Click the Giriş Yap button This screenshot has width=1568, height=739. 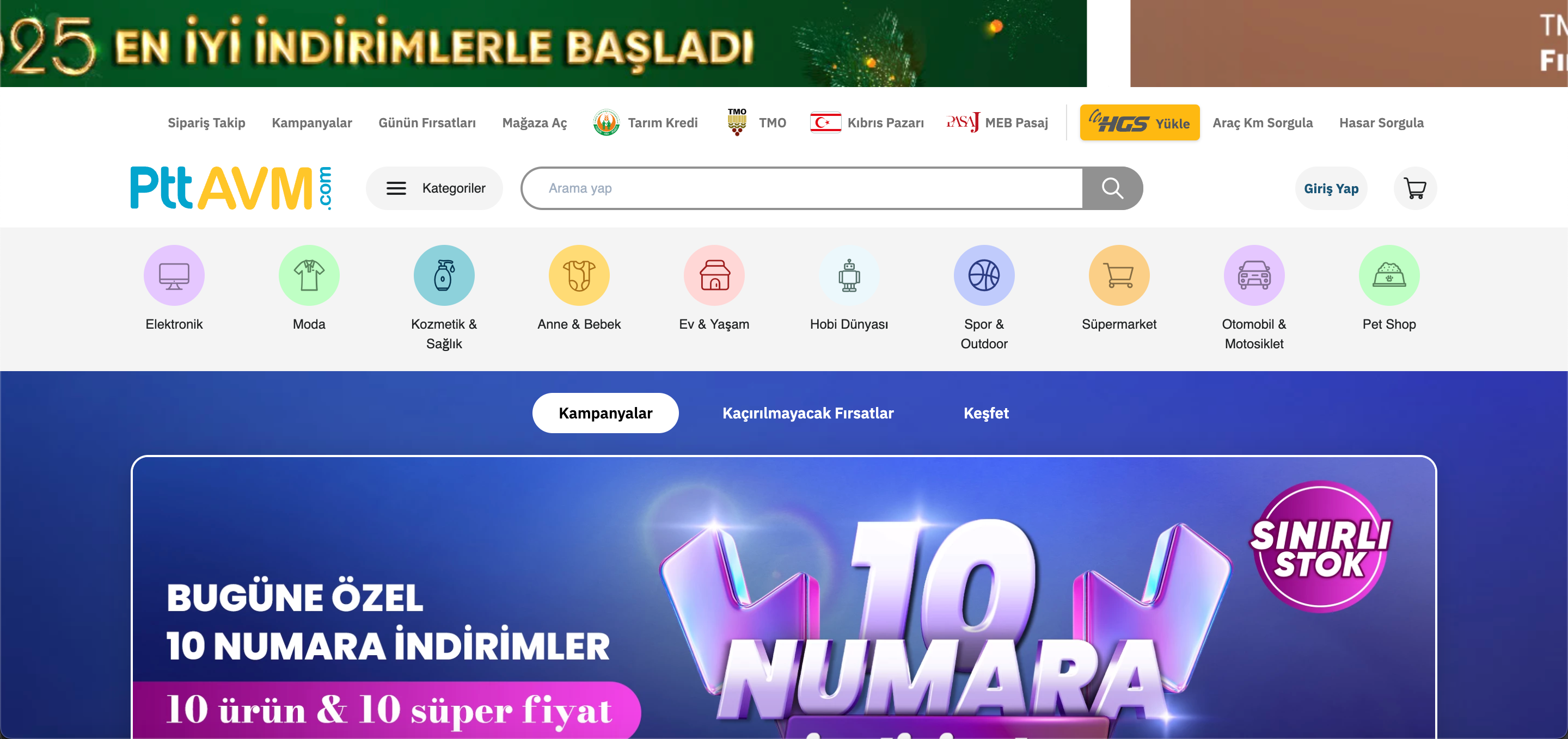pyautogui.click(x=1331, y=188)
